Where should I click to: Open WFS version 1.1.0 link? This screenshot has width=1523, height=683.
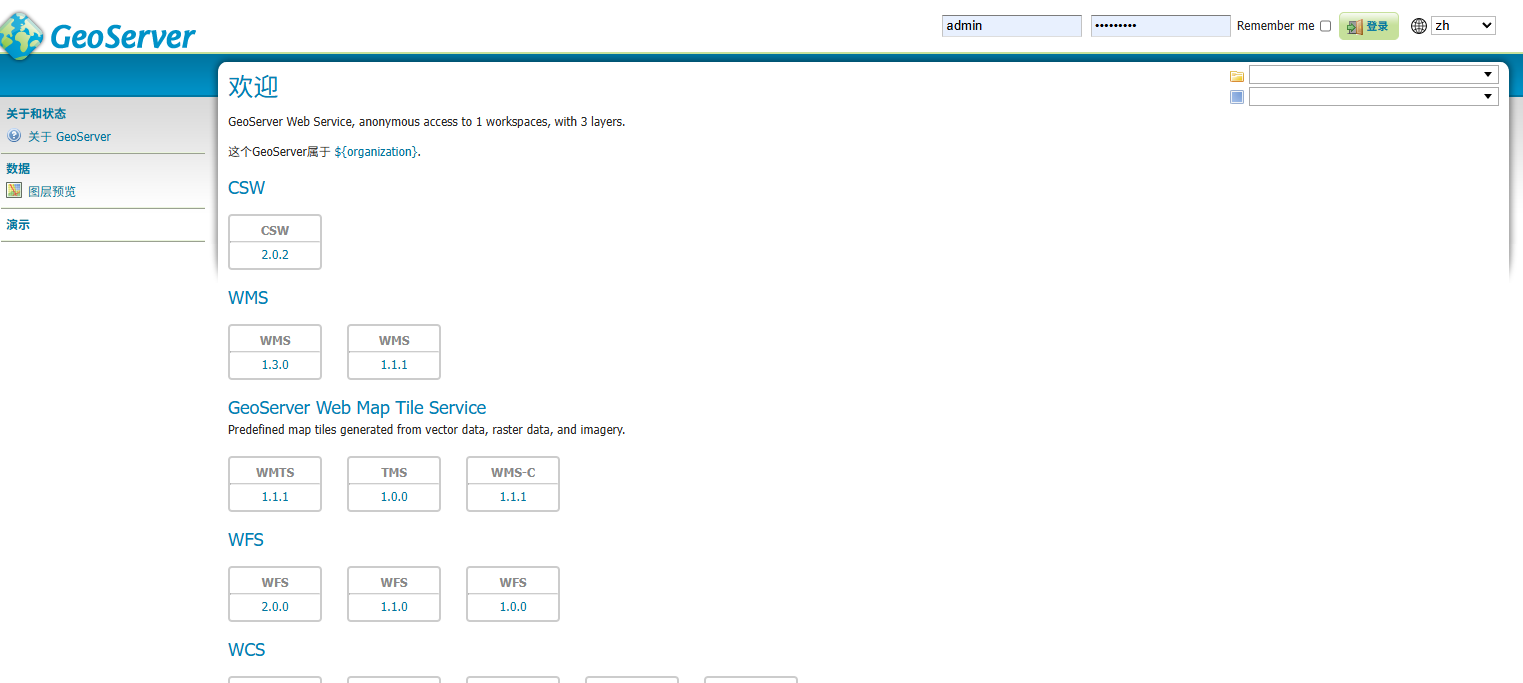tap(394, 607)
